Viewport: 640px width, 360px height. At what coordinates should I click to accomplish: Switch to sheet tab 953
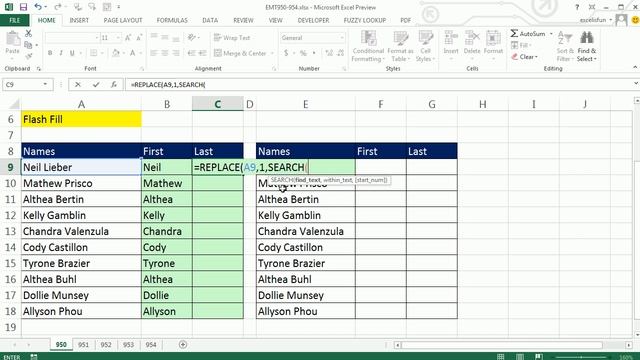(128, 345)
